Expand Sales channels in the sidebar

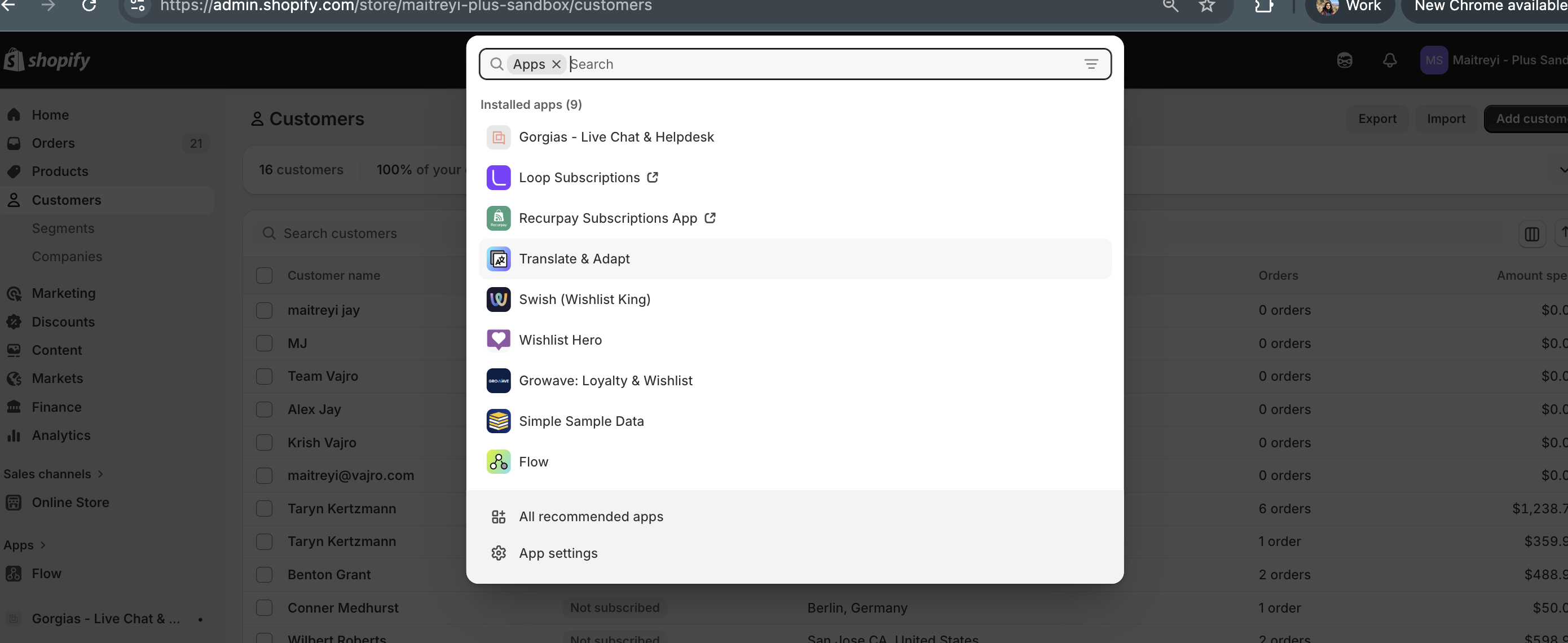click(100, 474)
